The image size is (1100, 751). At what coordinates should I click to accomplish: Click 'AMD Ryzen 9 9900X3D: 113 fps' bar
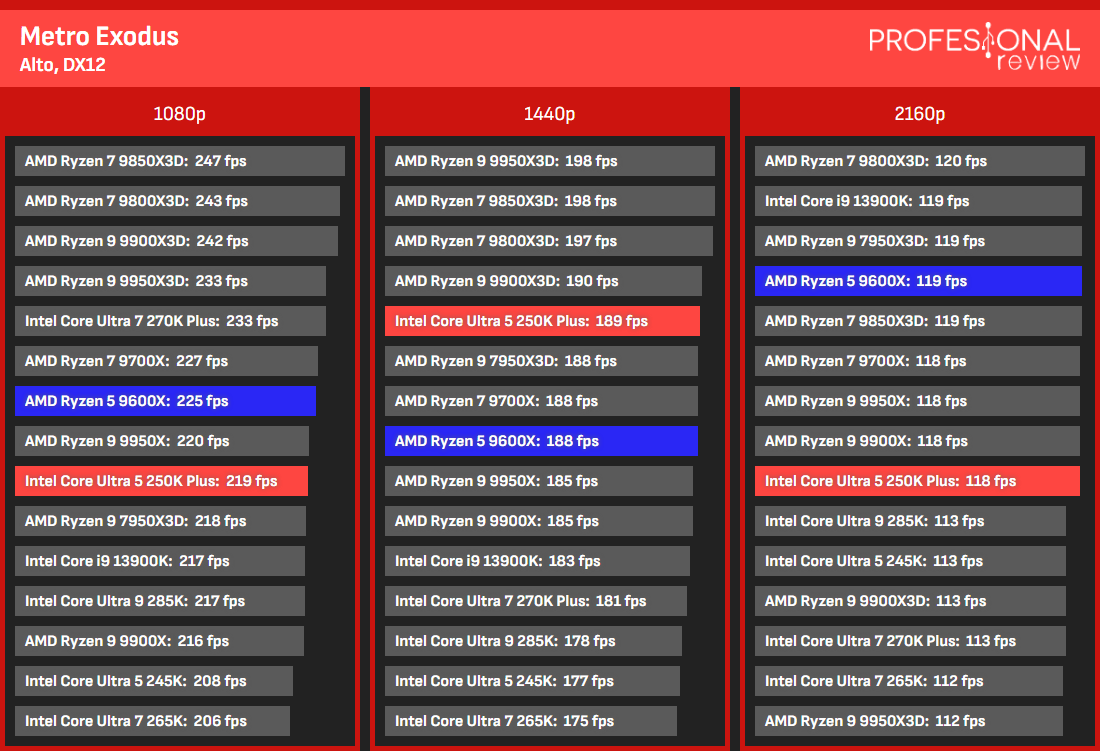[x=911, y=600]
